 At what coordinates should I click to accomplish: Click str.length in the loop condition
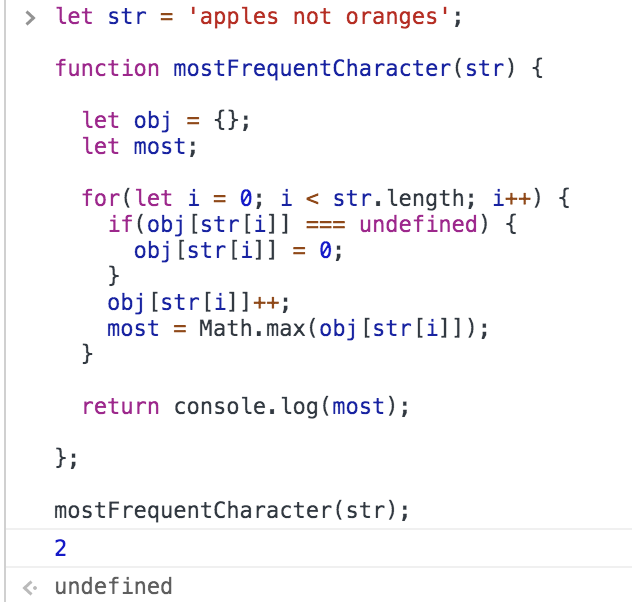[x=399, y=199]
